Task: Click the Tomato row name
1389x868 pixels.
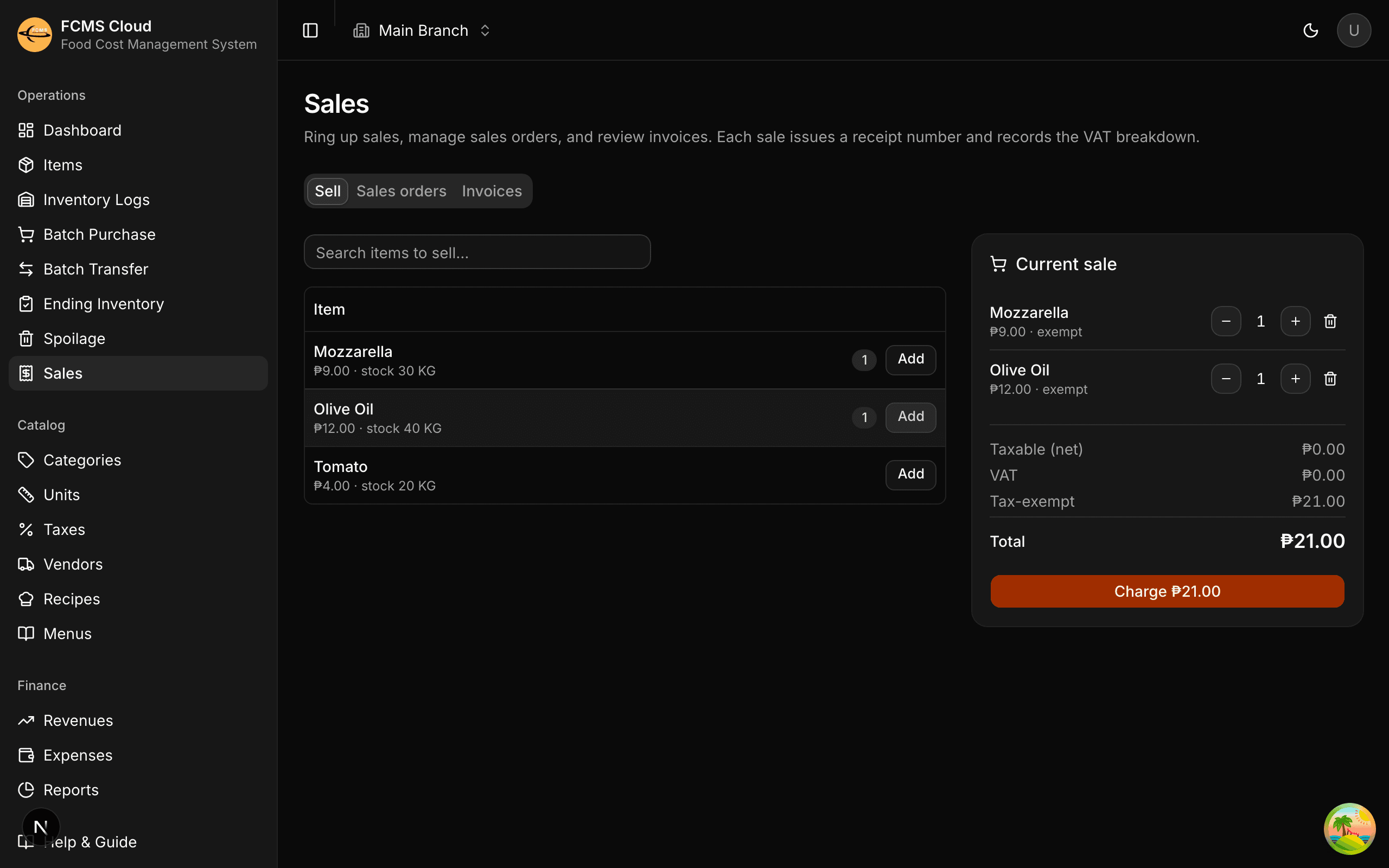Action: pos(340,467)
